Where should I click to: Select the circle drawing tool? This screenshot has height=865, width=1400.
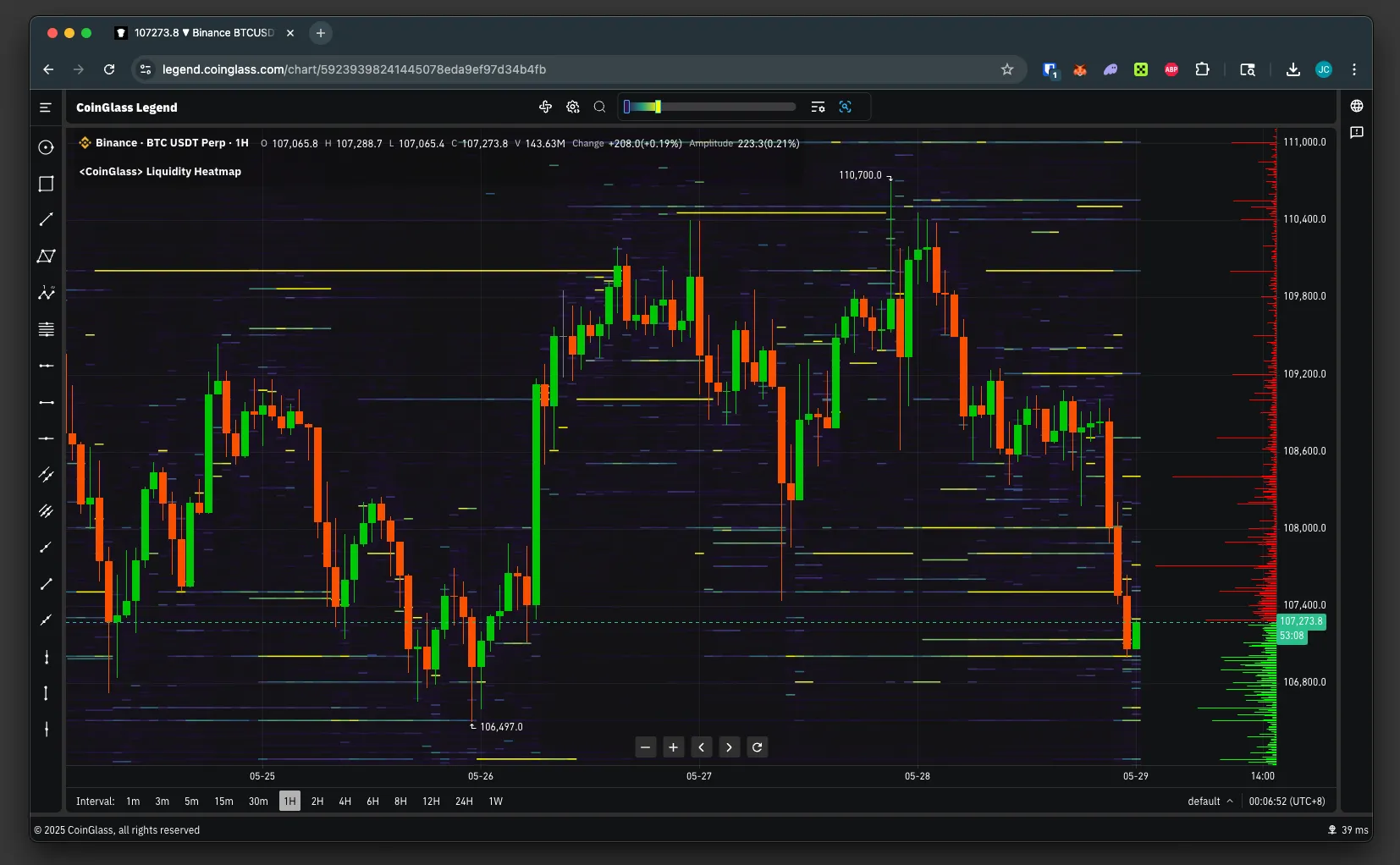(46, 147)
